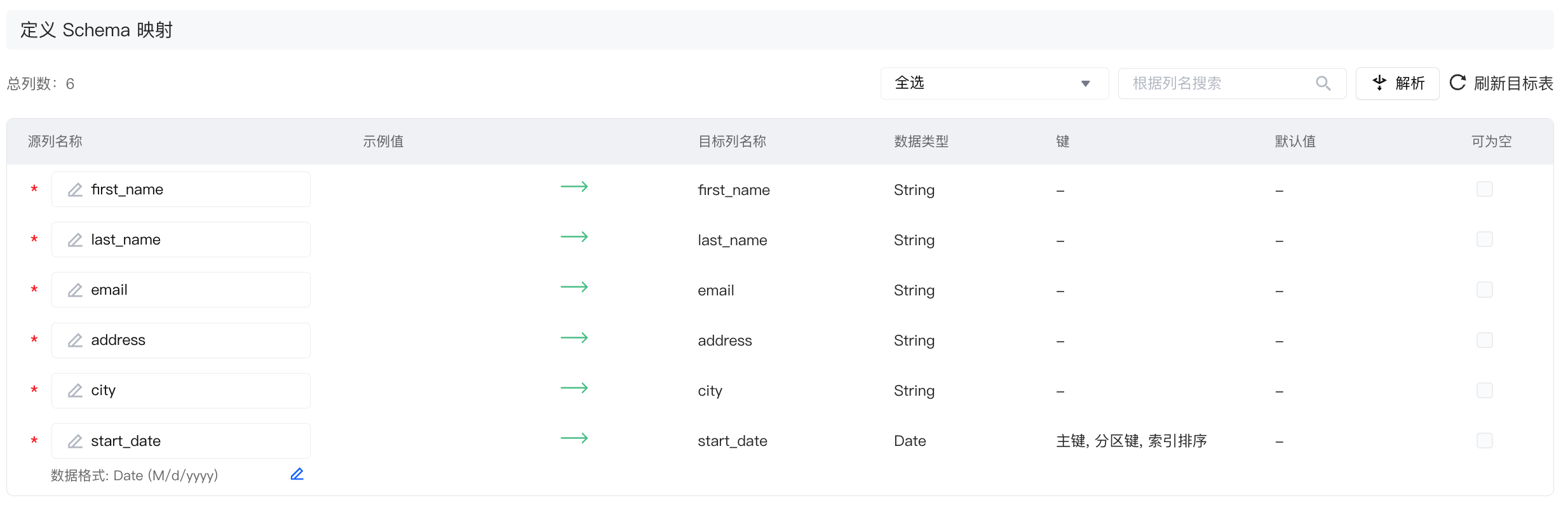Click the last_name source column field
The height and width of the screenshot is (512, 1568).
pos(191,240)
